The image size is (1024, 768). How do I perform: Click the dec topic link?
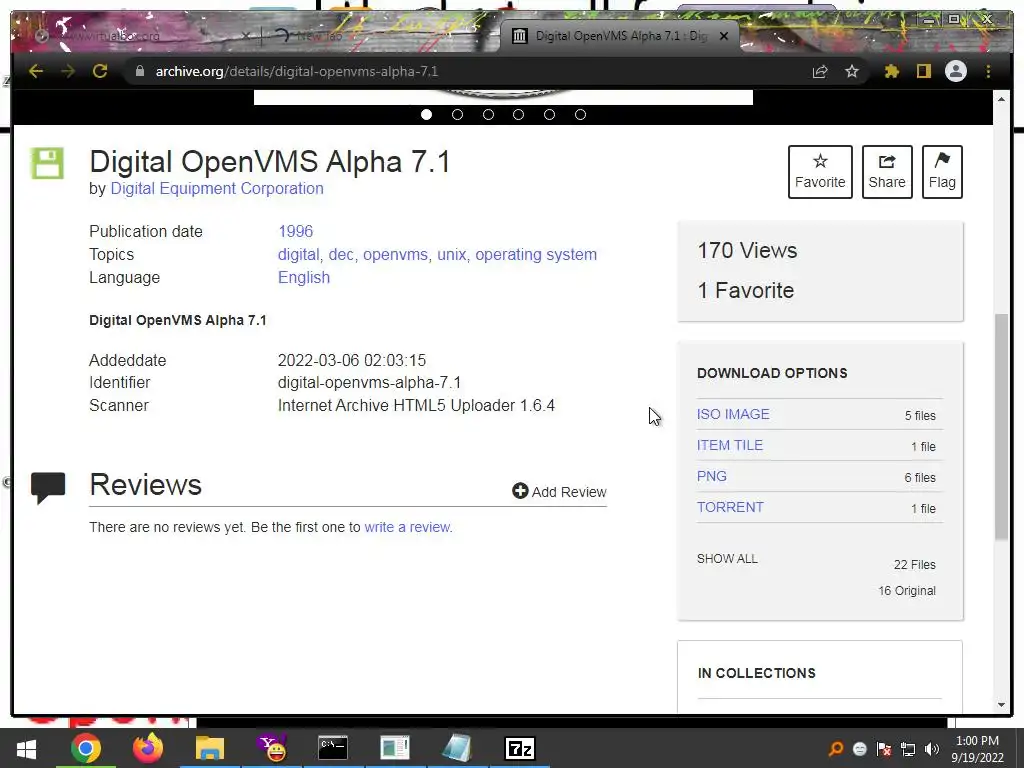341,254
